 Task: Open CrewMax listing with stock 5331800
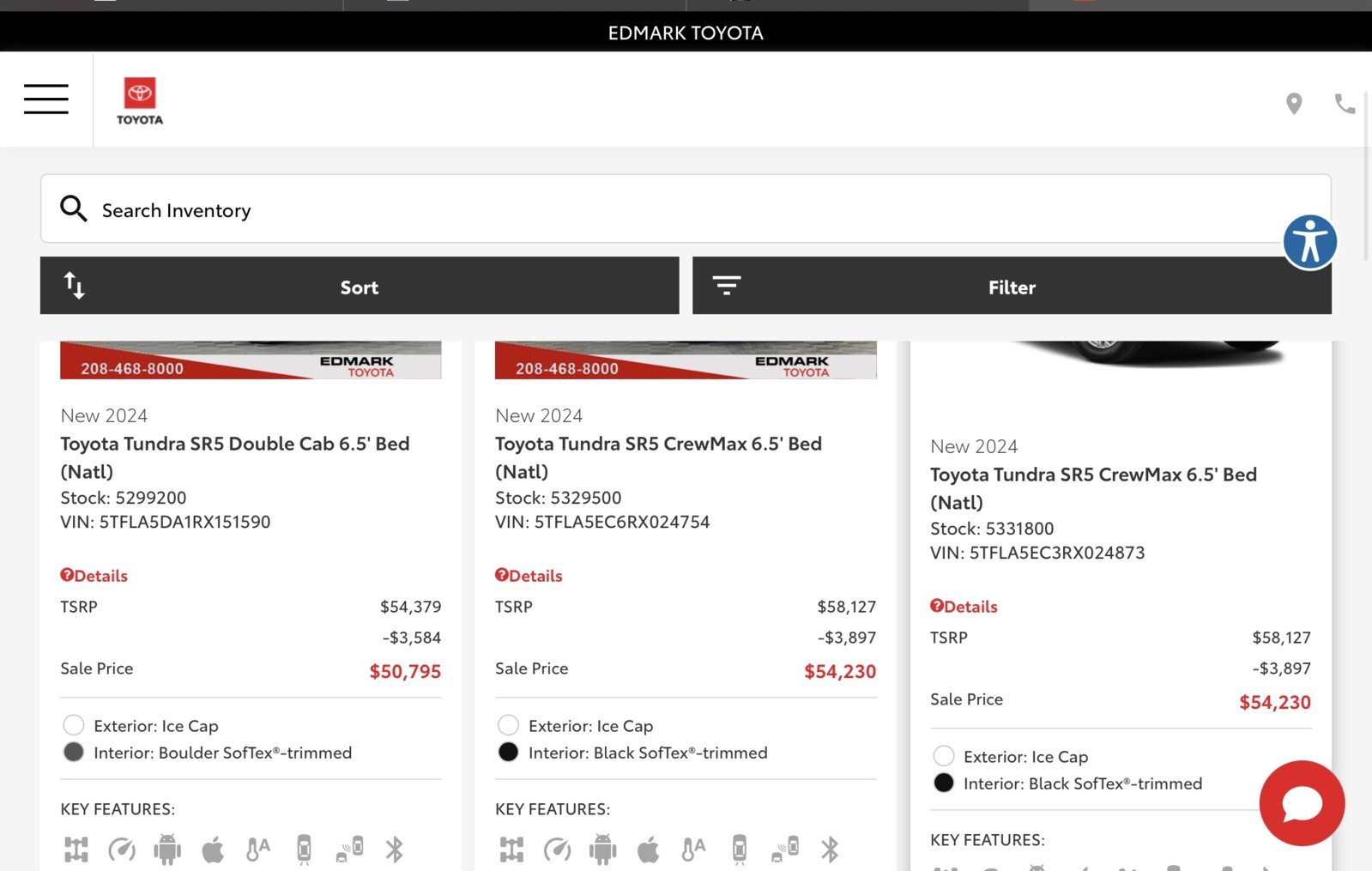(x=1093, y=488)
